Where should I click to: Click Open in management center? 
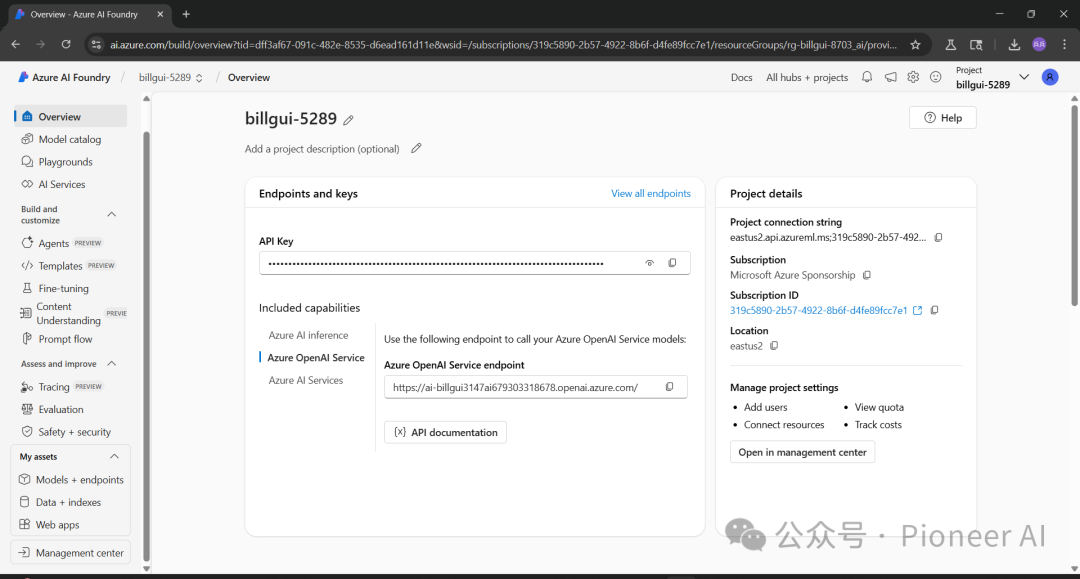[x=802, y=452]
